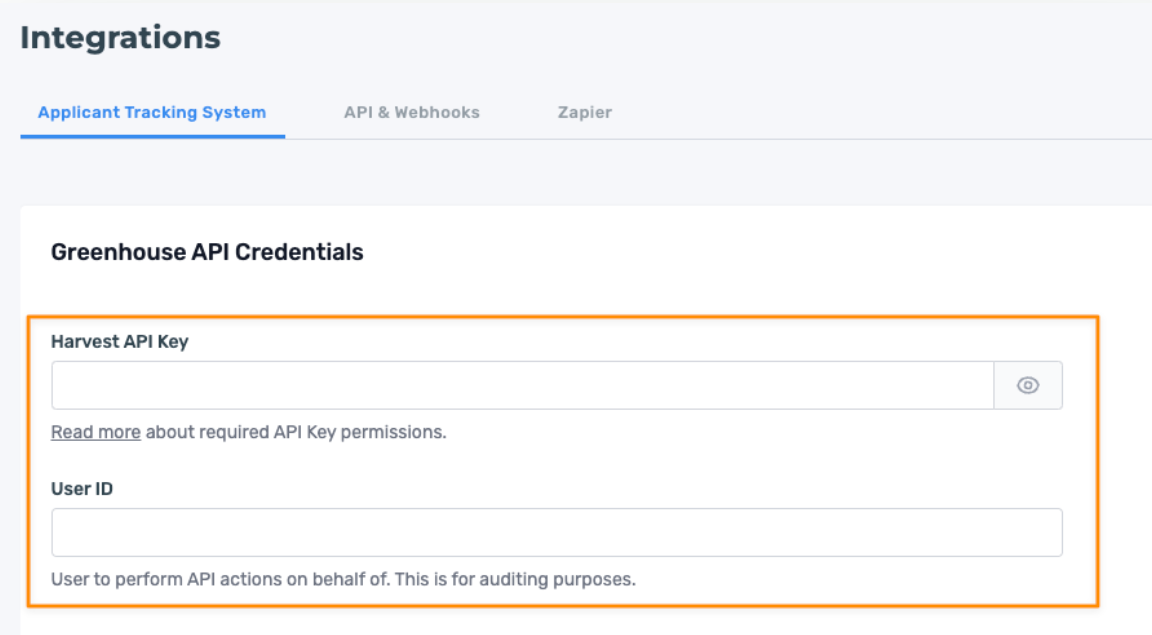Select the Harvest API Key label
This screenshot has height=635, width=1152.
click(120, 342)
